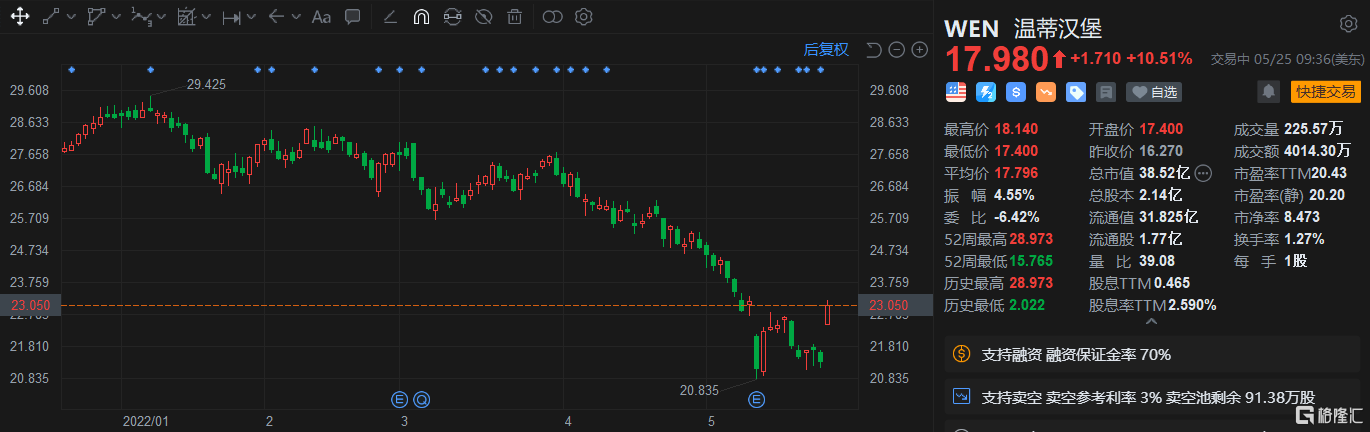Click the 29.425 high price annotation

pyautogui.click(x=205, y=84)
